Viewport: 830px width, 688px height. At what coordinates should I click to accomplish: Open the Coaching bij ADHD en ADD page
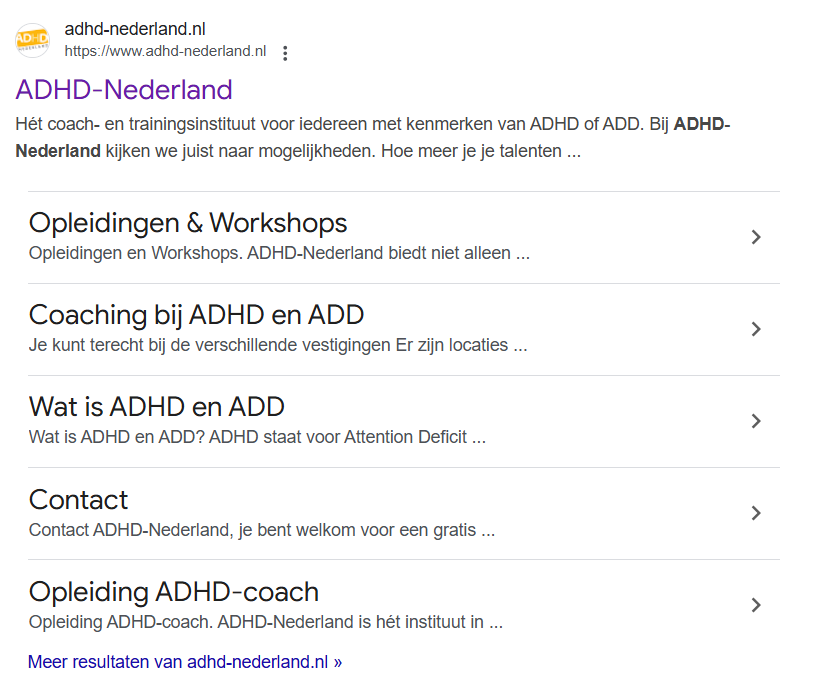point(195,314)
